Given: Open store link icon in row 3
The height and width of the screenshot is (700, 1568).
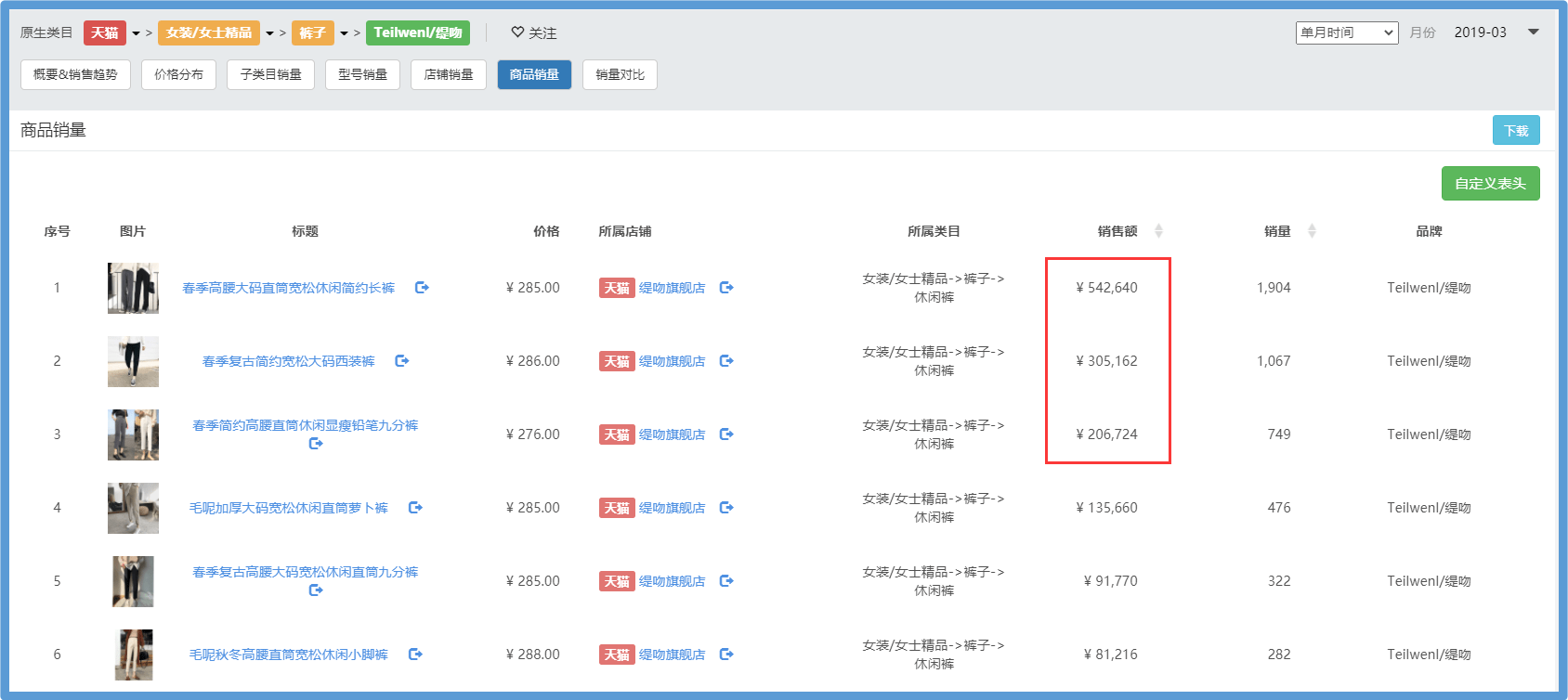Looking at the screenshot, I should 726,434.
